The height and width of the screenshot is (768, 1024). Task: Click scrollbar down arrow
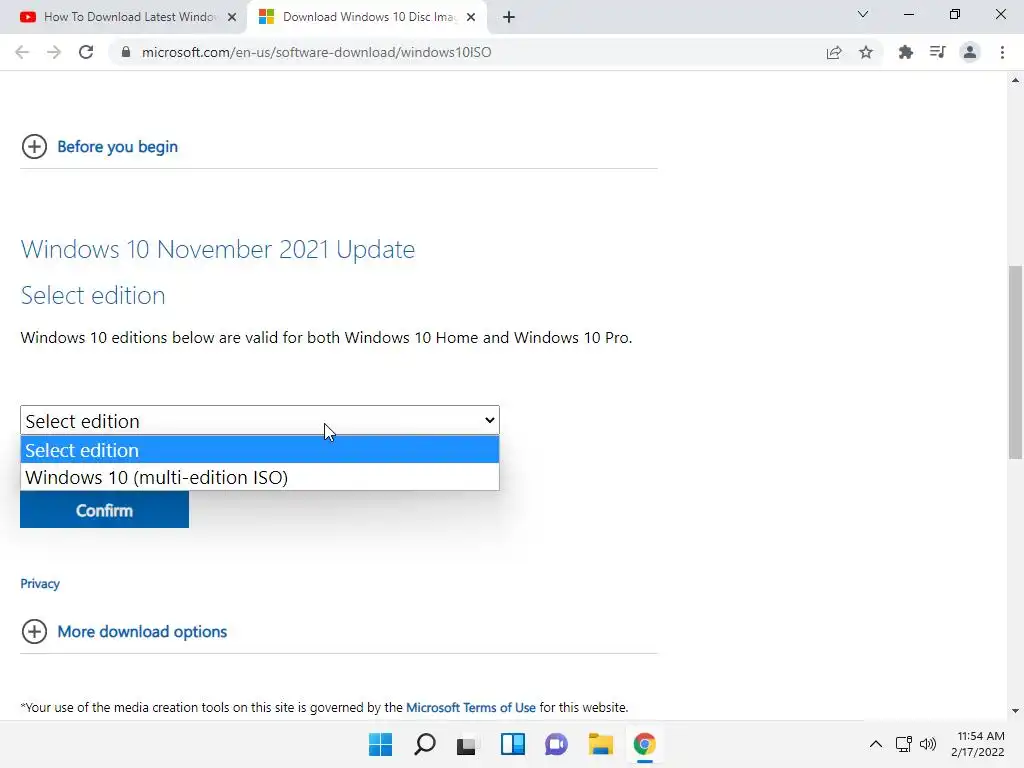pos(1015,711)
